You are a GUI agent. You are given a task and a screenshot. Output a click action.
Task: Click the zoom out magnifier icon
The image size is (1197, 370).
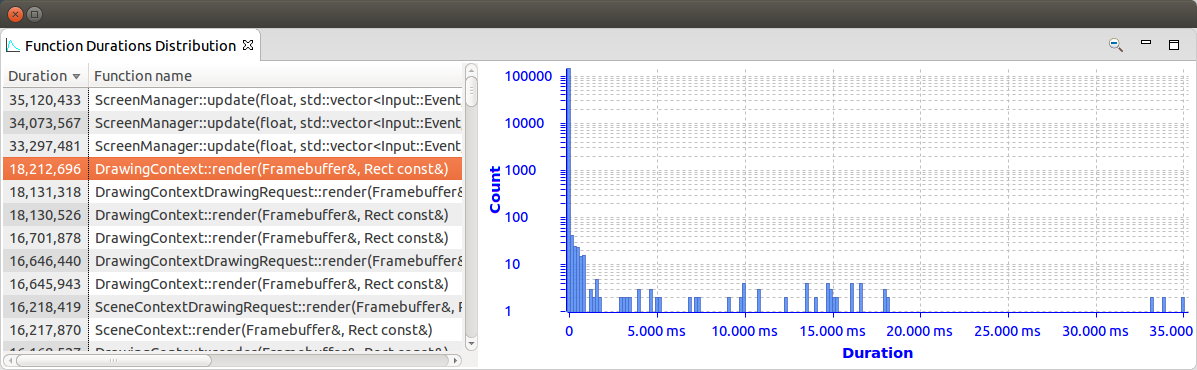tap(1116, 45)
